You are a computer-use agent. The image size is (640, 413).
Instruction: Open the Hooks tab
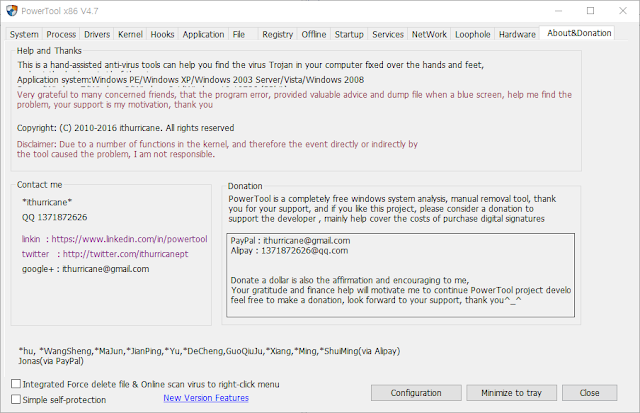[162, 34]
